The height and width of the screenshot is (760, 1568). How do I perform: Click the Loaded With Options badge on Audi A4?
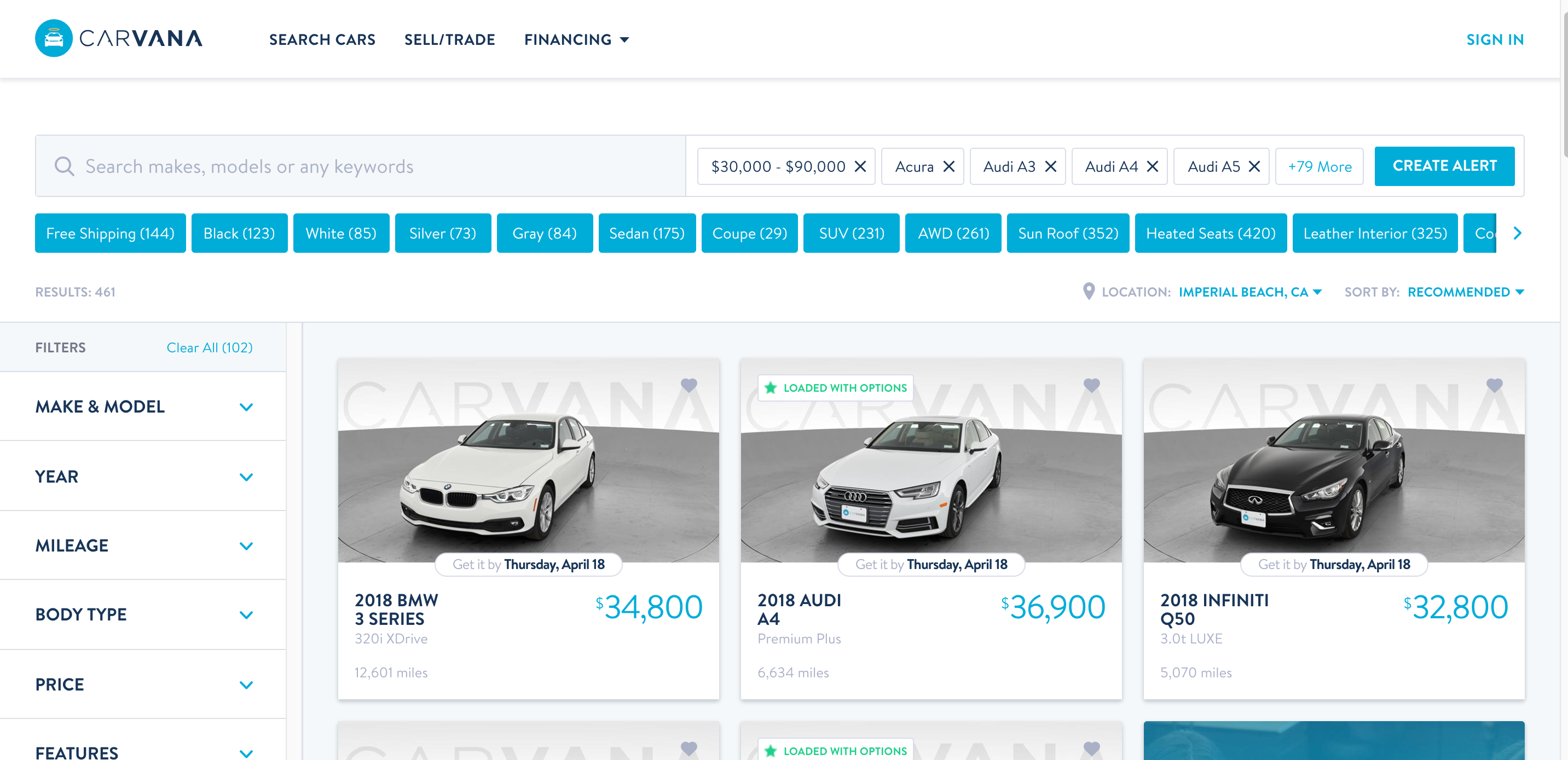835,387
